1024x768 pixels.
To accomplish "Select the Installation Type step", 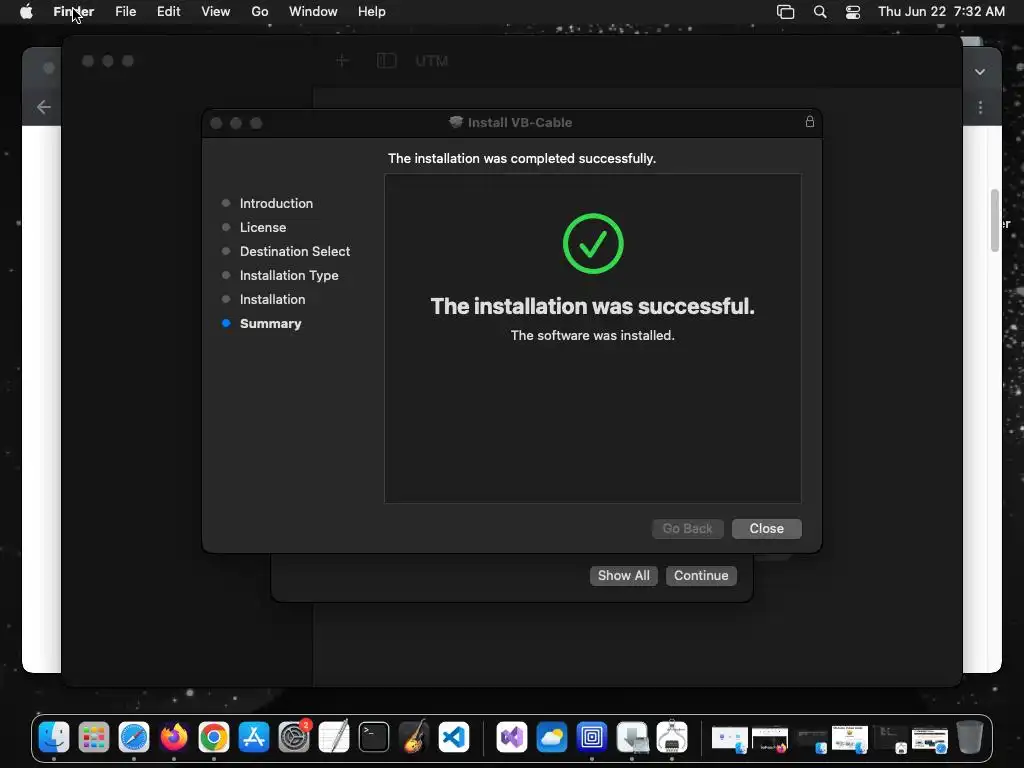I will (289, 276).
